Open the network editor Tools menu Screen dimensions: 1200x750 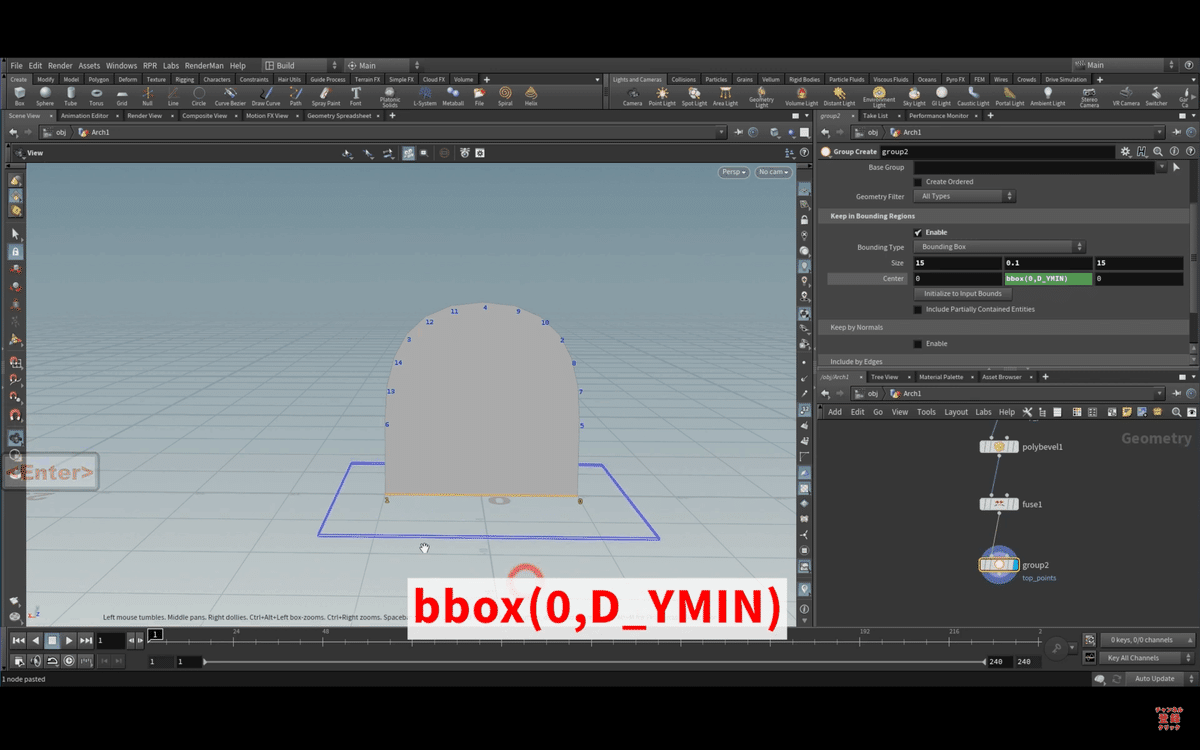click(x=926, y=412)
